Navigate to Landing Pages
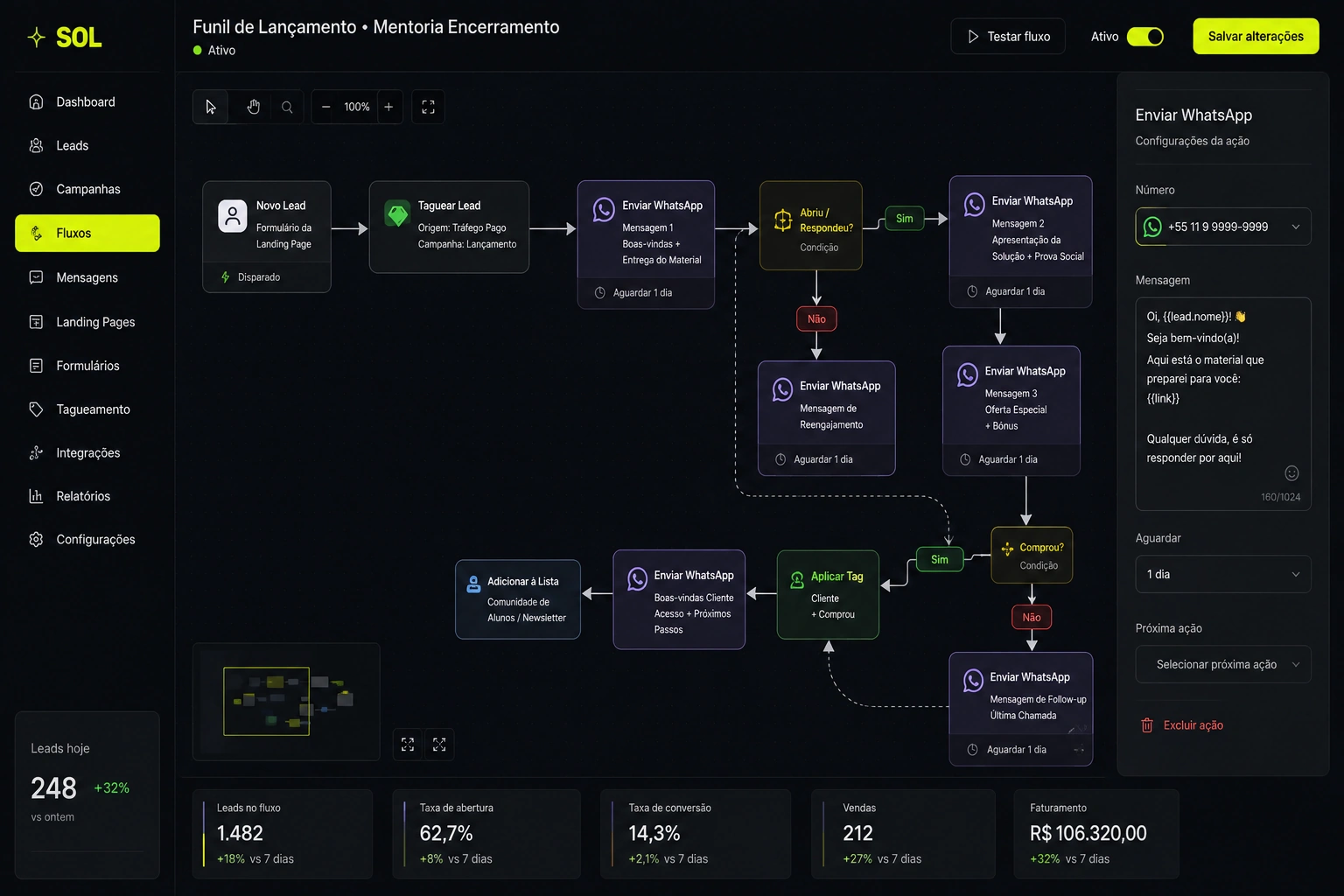 tap(87, 322)
